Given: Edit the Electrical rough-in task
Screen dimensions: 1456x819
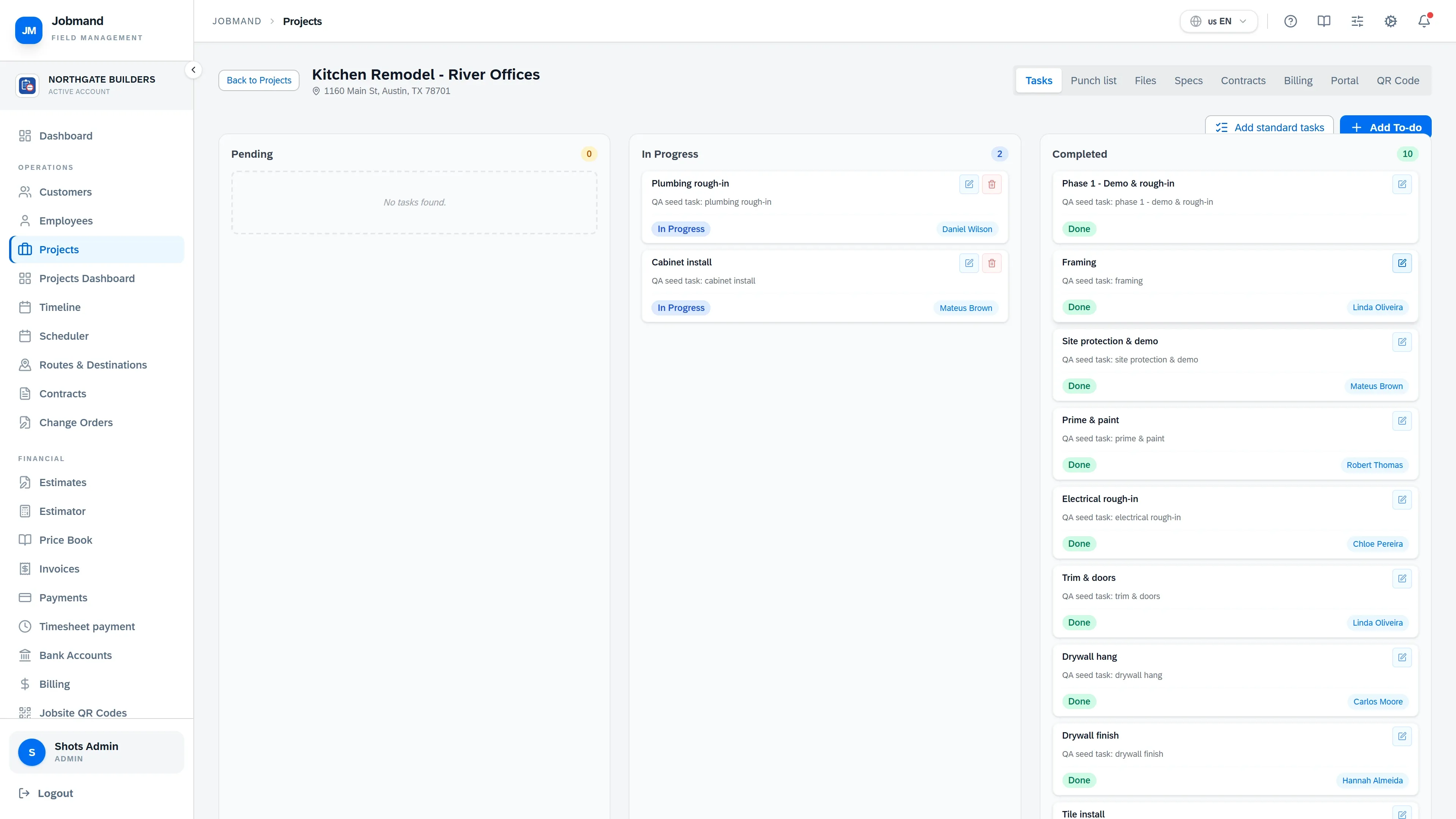Looking at the screenshot, I should 1402,500.
